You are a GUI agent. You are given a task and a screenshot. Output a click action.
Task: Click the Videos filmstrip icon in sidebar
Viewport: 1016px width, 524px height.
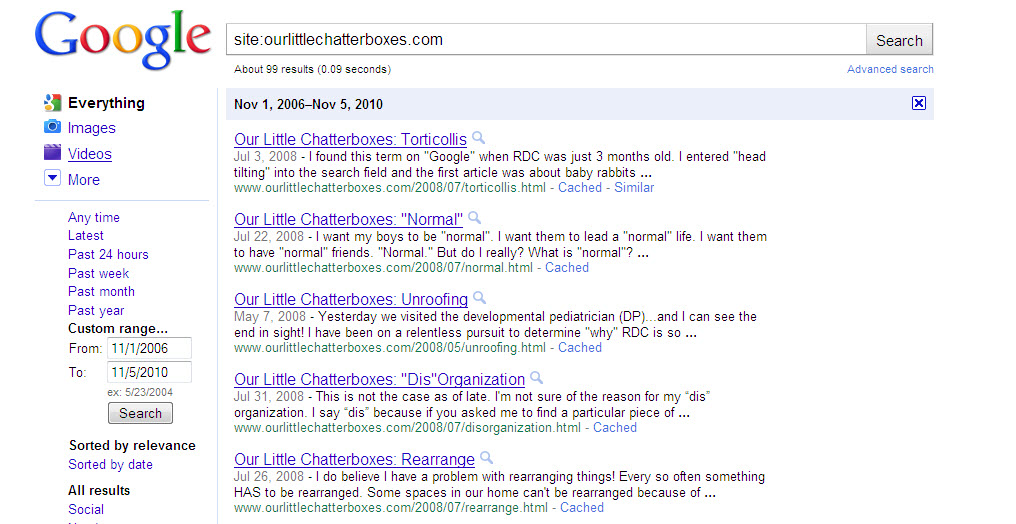coord(53,153)
